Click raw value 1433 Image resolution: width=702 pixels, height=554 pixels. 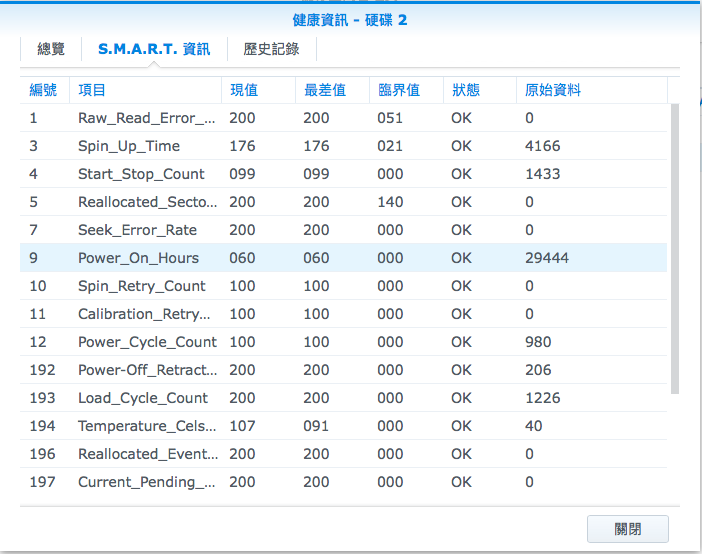click(543, 174)
